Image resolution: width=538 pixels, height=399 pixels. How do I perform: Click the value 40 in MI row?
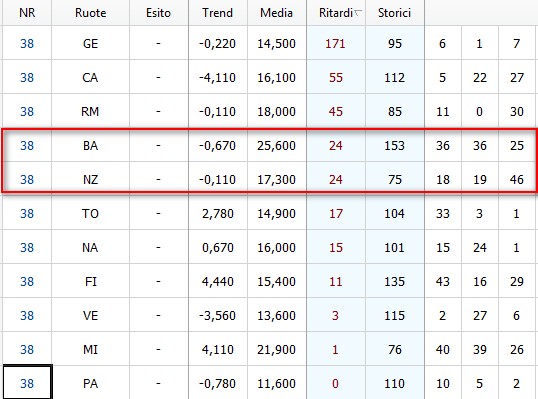443,349
